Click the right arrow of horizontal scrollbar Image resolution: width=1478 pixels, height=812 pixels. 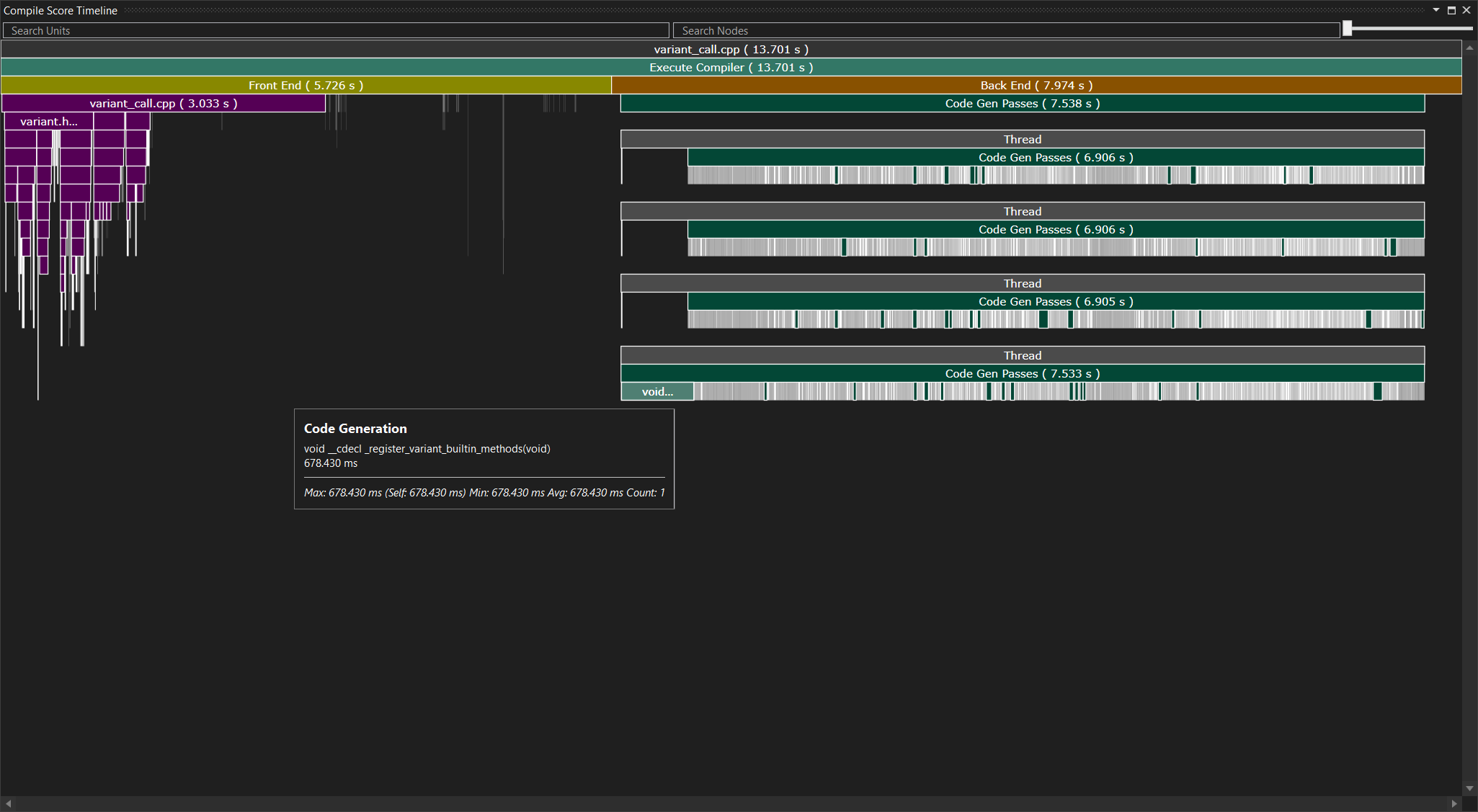click(1454, 803)
